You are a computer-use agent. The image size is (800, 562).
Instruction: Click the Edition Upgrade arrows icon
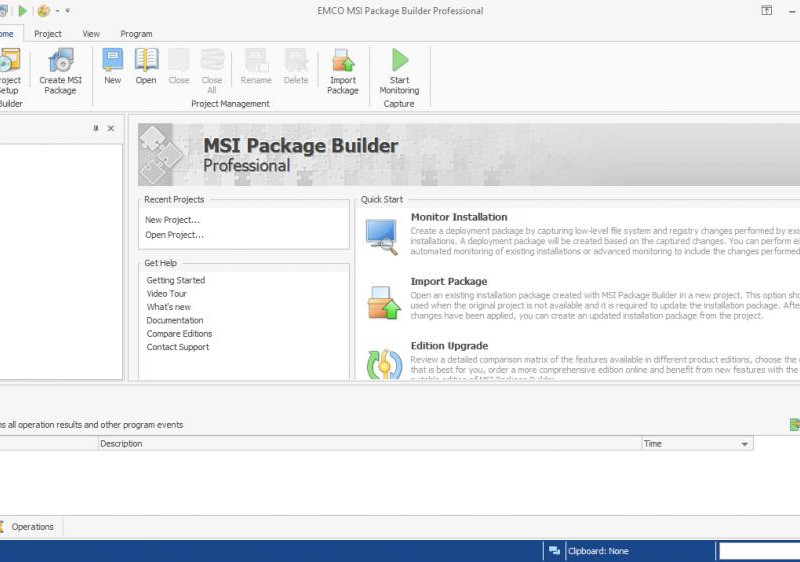(384, 364)
